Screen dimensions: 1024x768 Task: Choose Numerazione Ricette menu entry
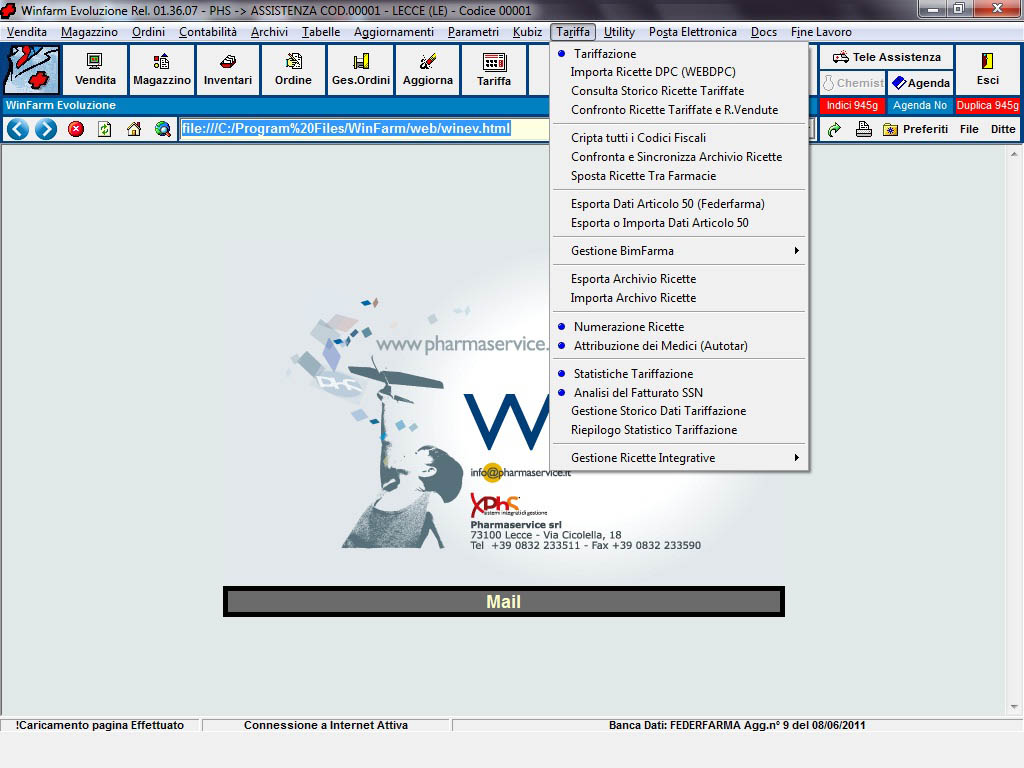point(629,327)
